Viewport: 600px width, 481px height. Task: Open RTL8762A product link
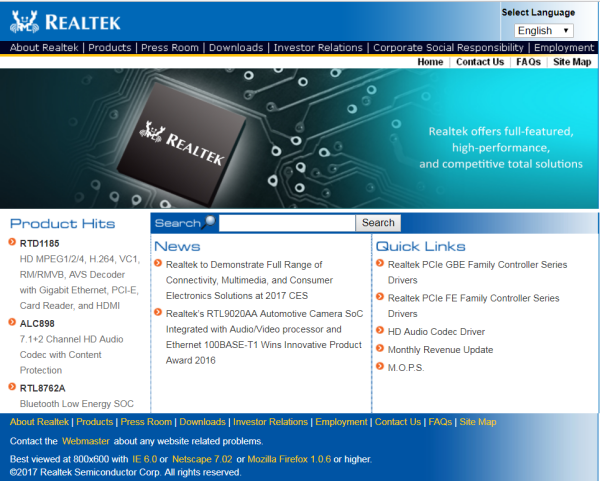click(x=42, y=388)
